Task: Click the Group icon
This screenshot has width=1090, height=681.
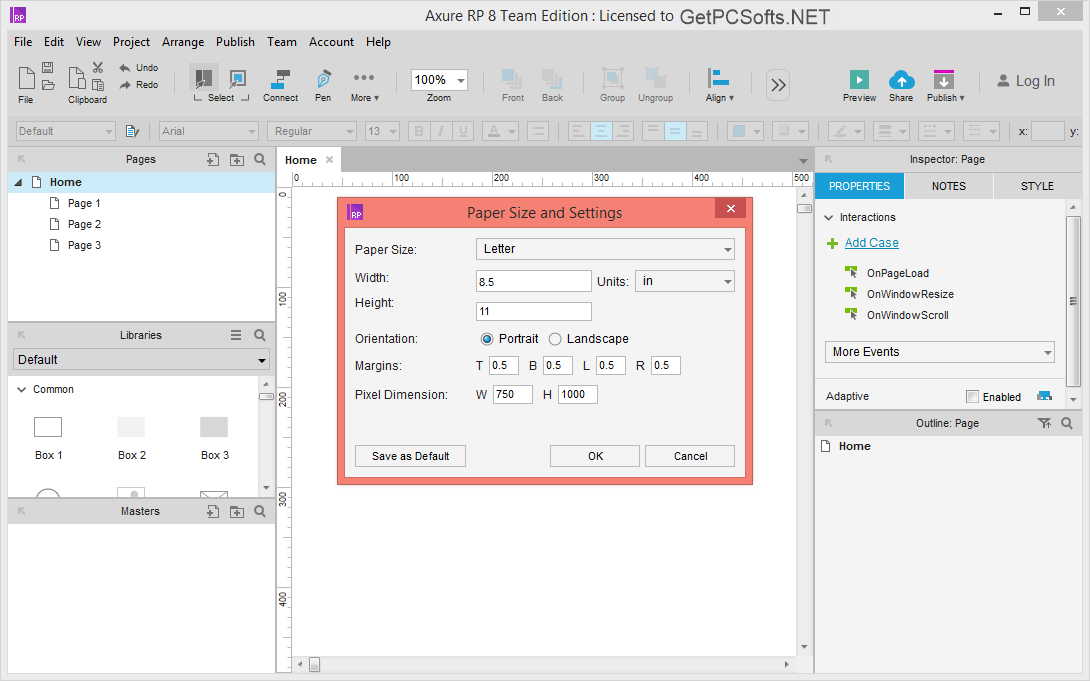Action: (612, 79)
